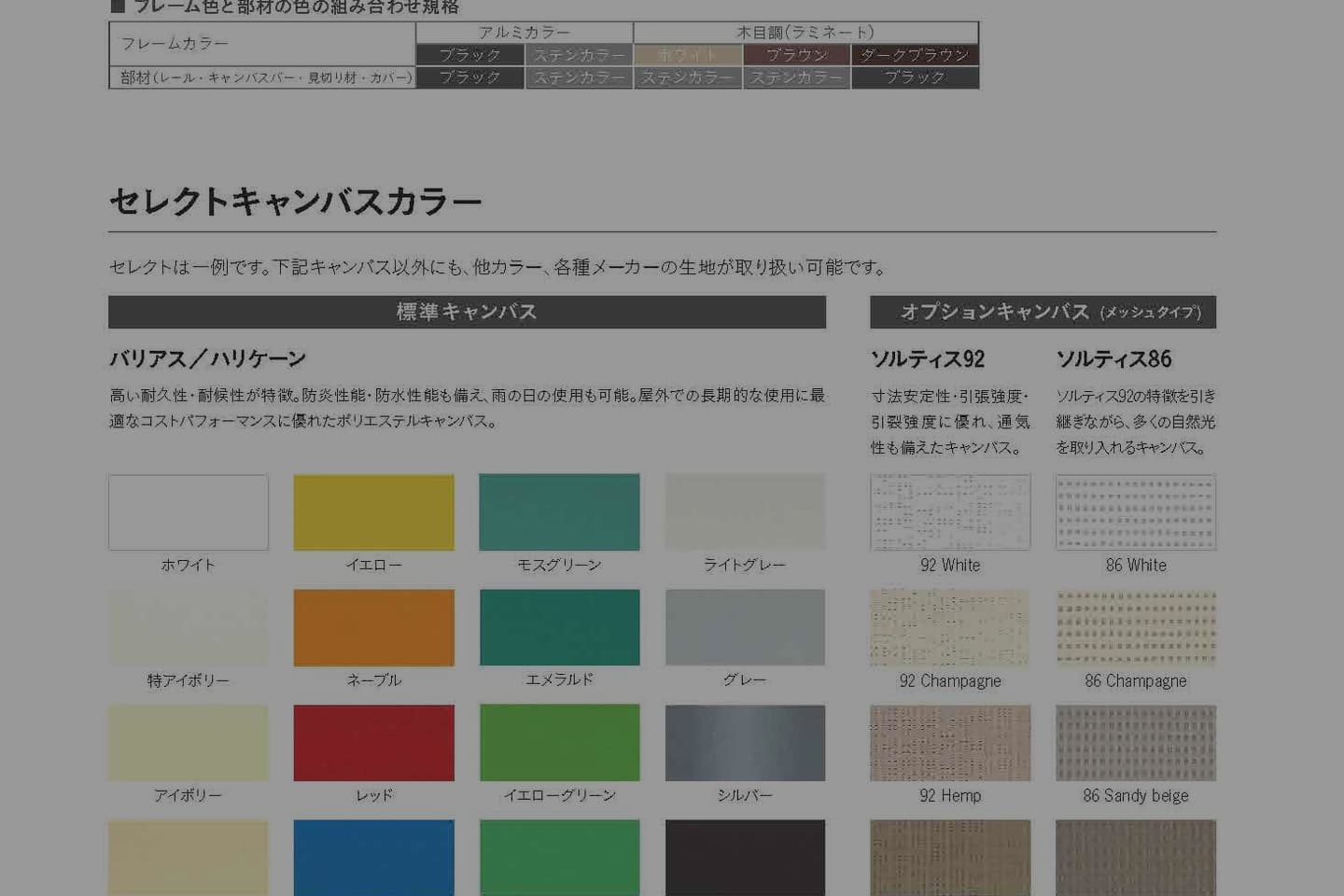Select the ネーブル canvas color swatch
Image resolution: width=1344 pixels, height=896 pixels.
[373, 626]
